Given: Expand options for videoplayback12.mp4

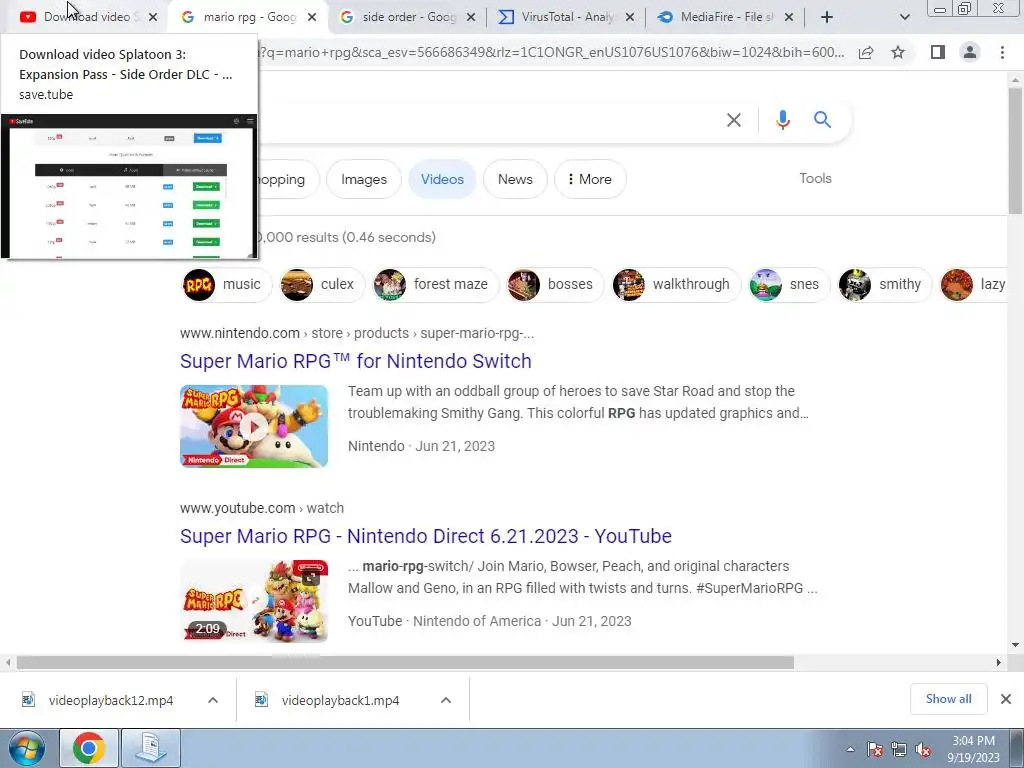Looking at the screenshot, I should click(x=213, y=700).
